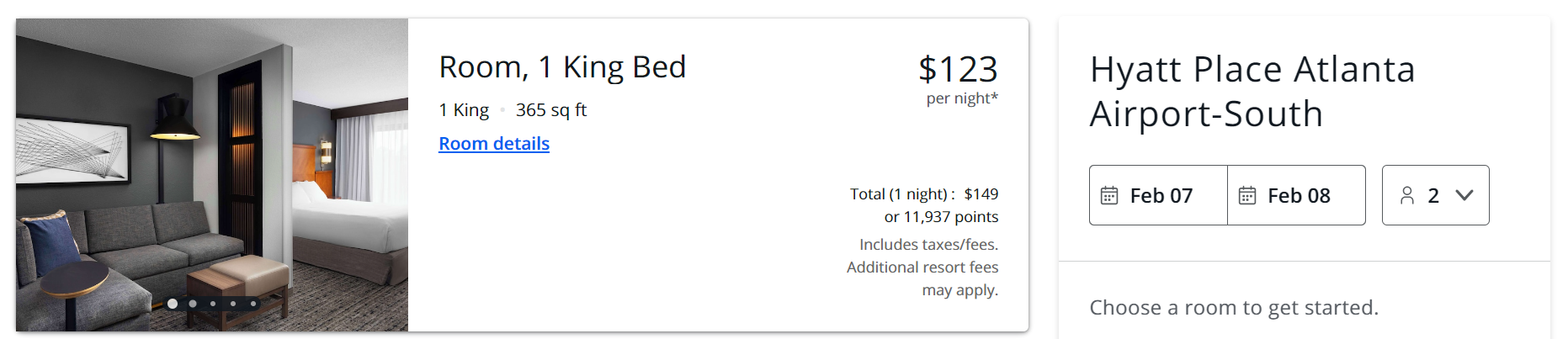Click the person icon in guests selector
Viewport: 1568px width, 339px height.
pos(1407,196)
